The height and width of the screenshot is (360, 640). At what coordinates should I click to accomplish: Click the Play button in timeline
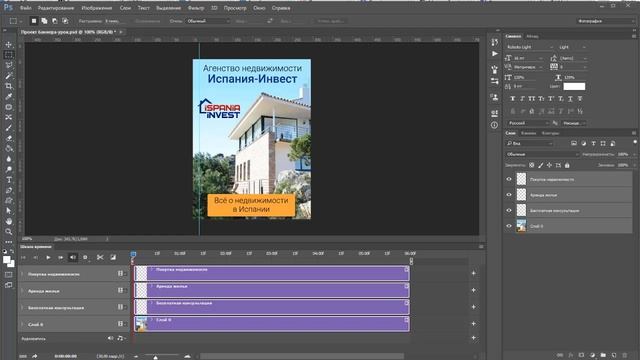click(x=48, y=257)
